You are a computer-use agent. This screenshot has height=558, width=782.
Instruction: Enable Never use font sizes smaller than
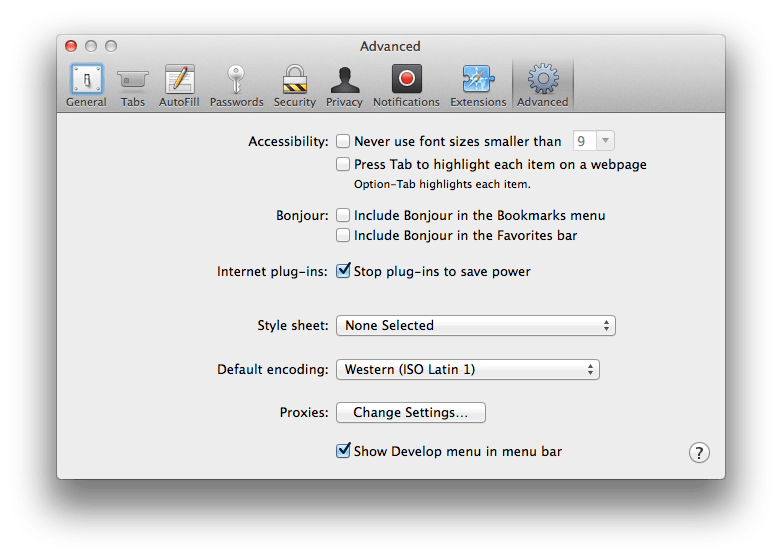coord(343,142)
